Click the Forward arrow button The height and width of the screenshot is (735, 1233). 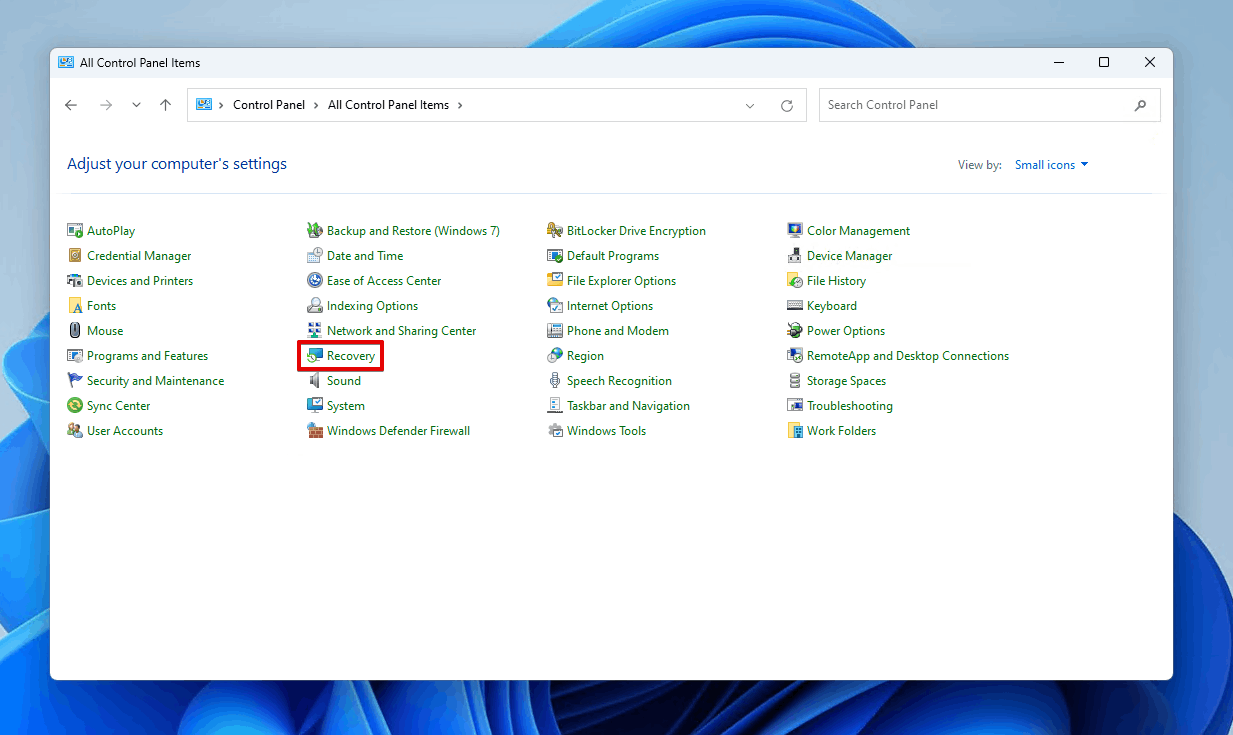tap(106, 105)
